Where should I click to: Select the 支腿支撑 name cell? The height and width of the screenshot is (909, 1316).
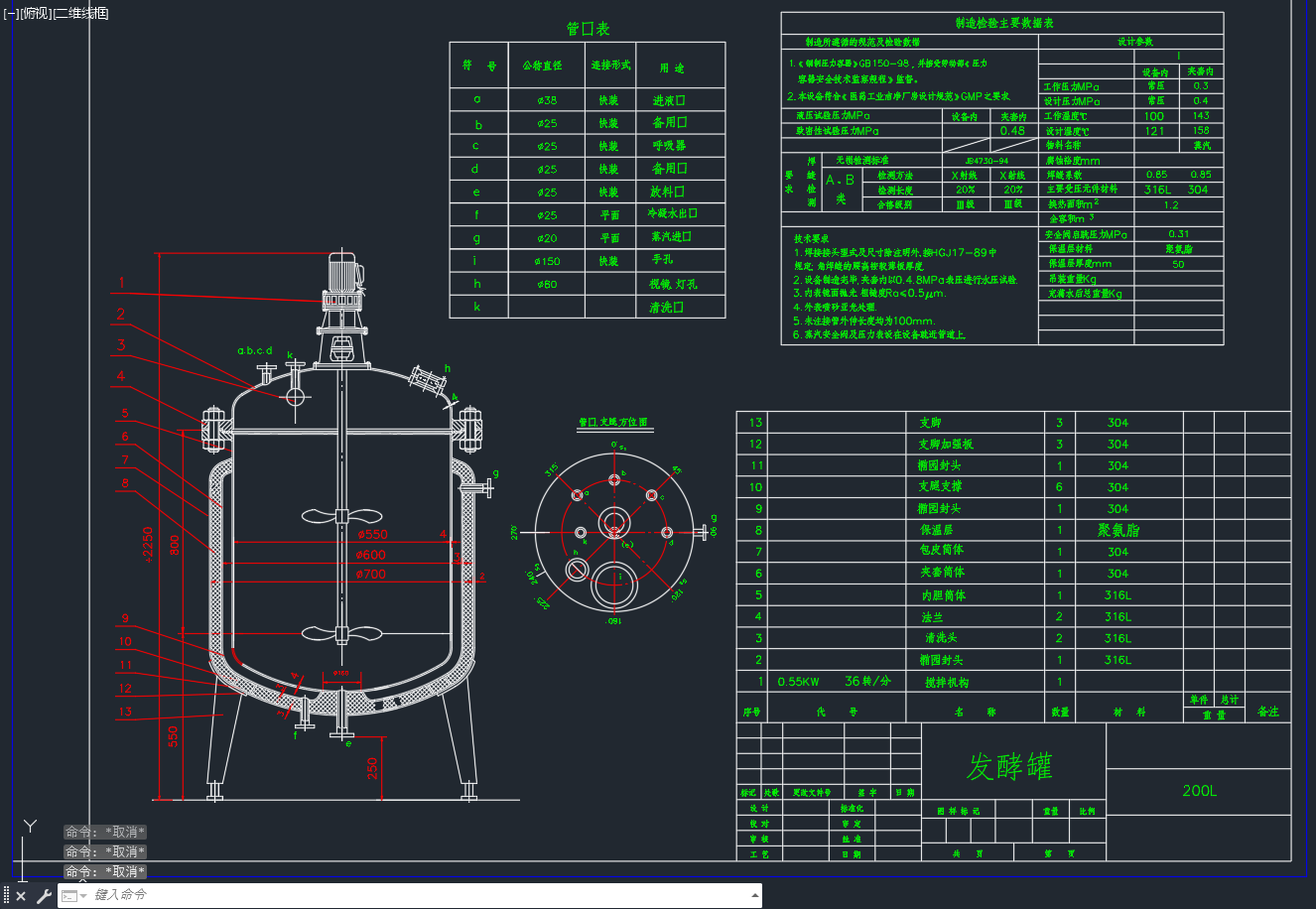940,486
